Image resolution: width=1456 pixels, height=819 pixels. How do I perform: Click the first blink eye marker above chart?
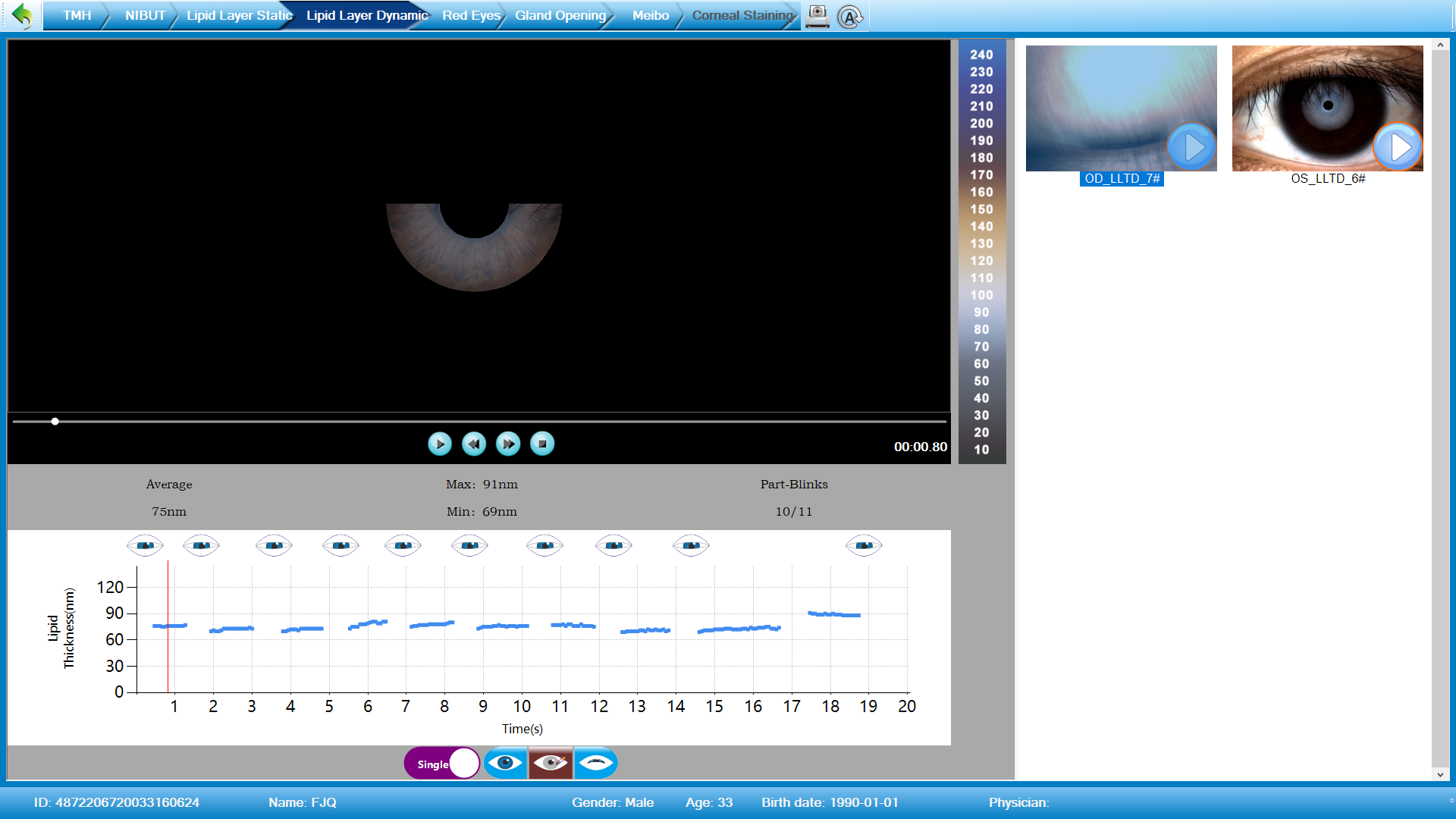tap(145, 545)
